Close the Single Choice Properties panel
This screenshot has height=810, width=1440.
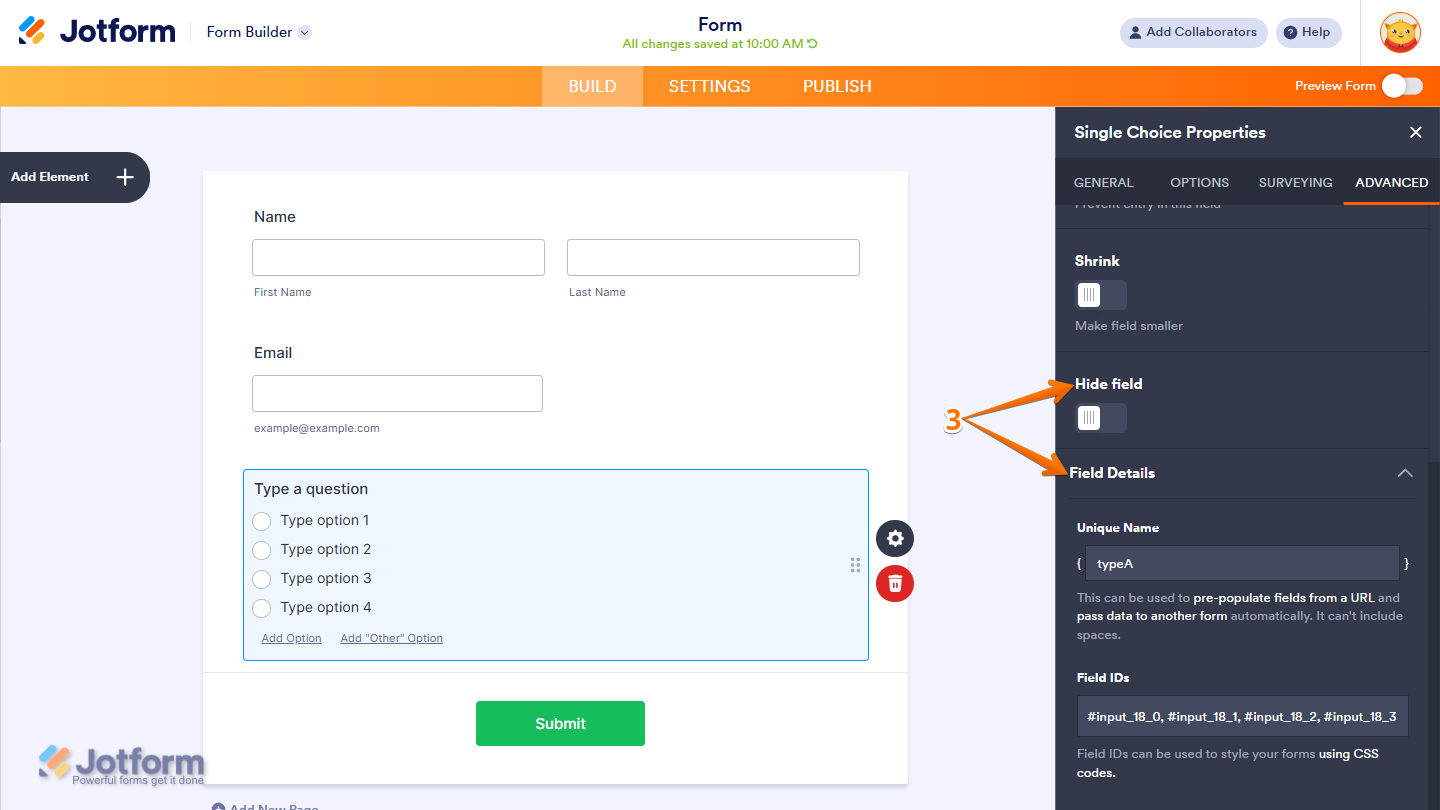coord(1415,132)
